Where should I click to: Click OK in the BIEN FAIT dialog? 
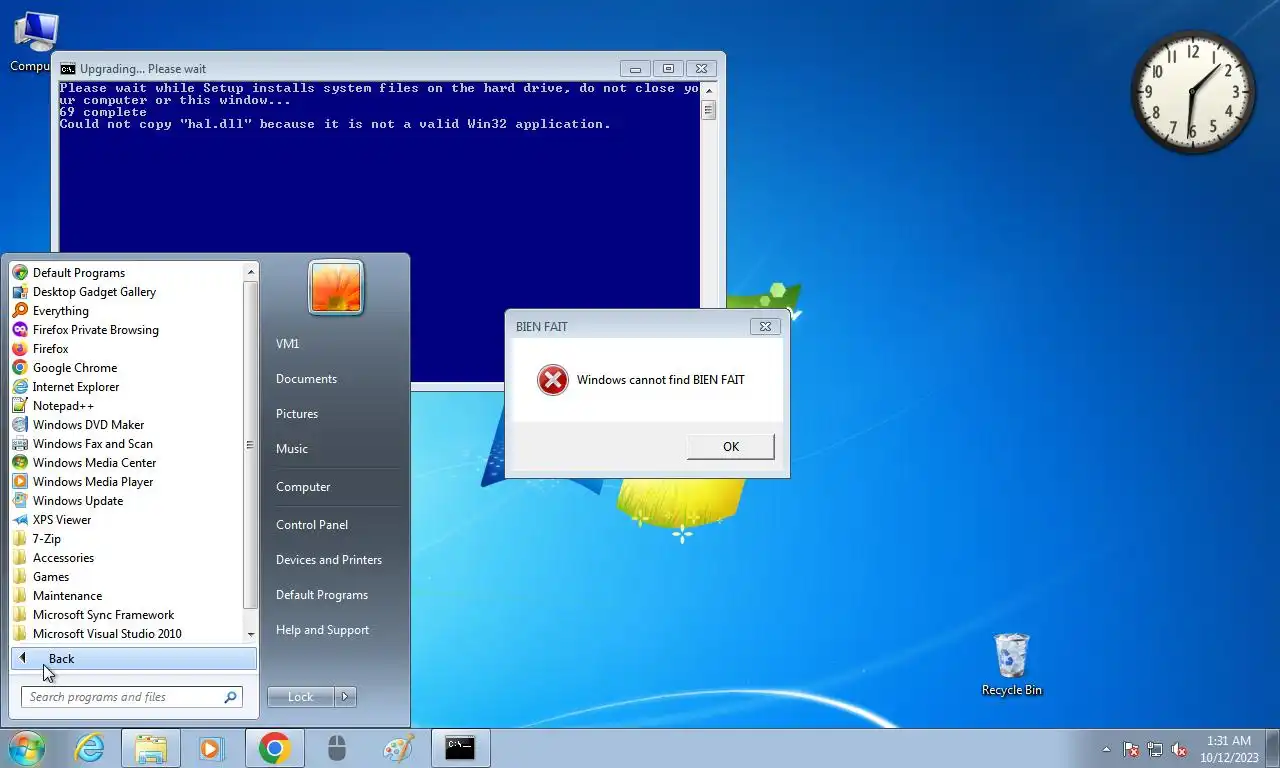tap(730, 447)
